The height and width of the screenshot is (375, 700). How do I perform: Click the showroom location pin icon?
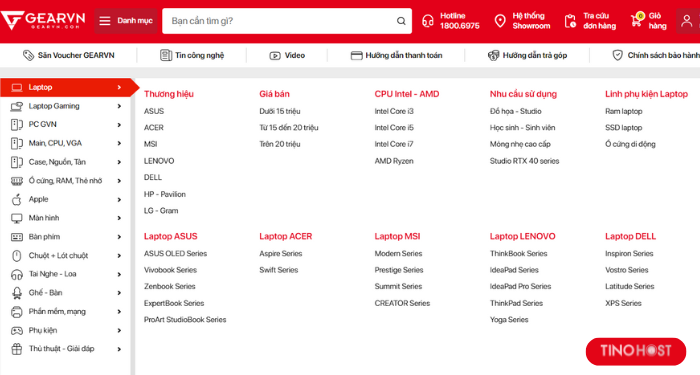point(500,21)
